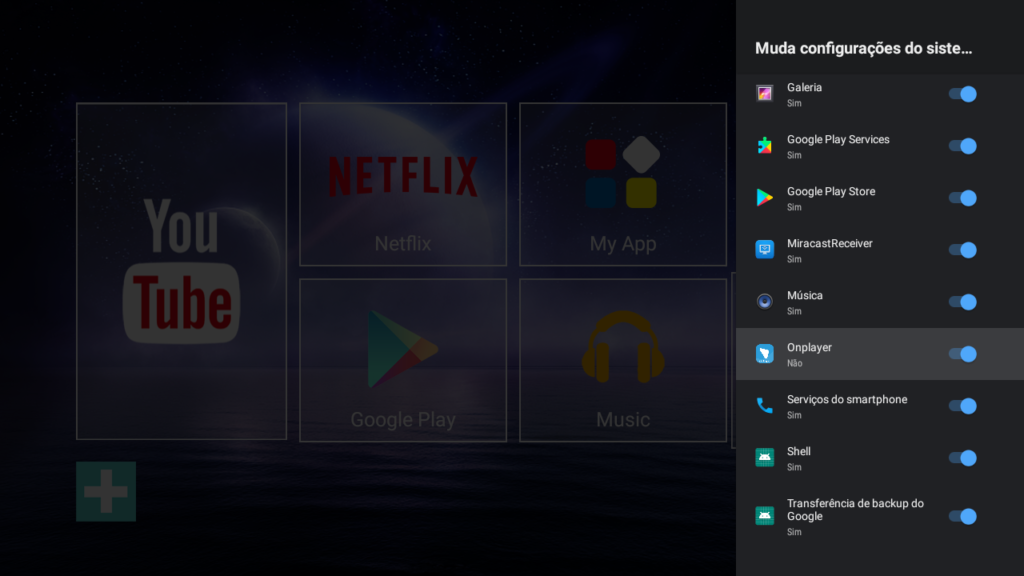1024x576 pixels.
Task: Disable the Shell permission switch
Action: tap(963, 458)
